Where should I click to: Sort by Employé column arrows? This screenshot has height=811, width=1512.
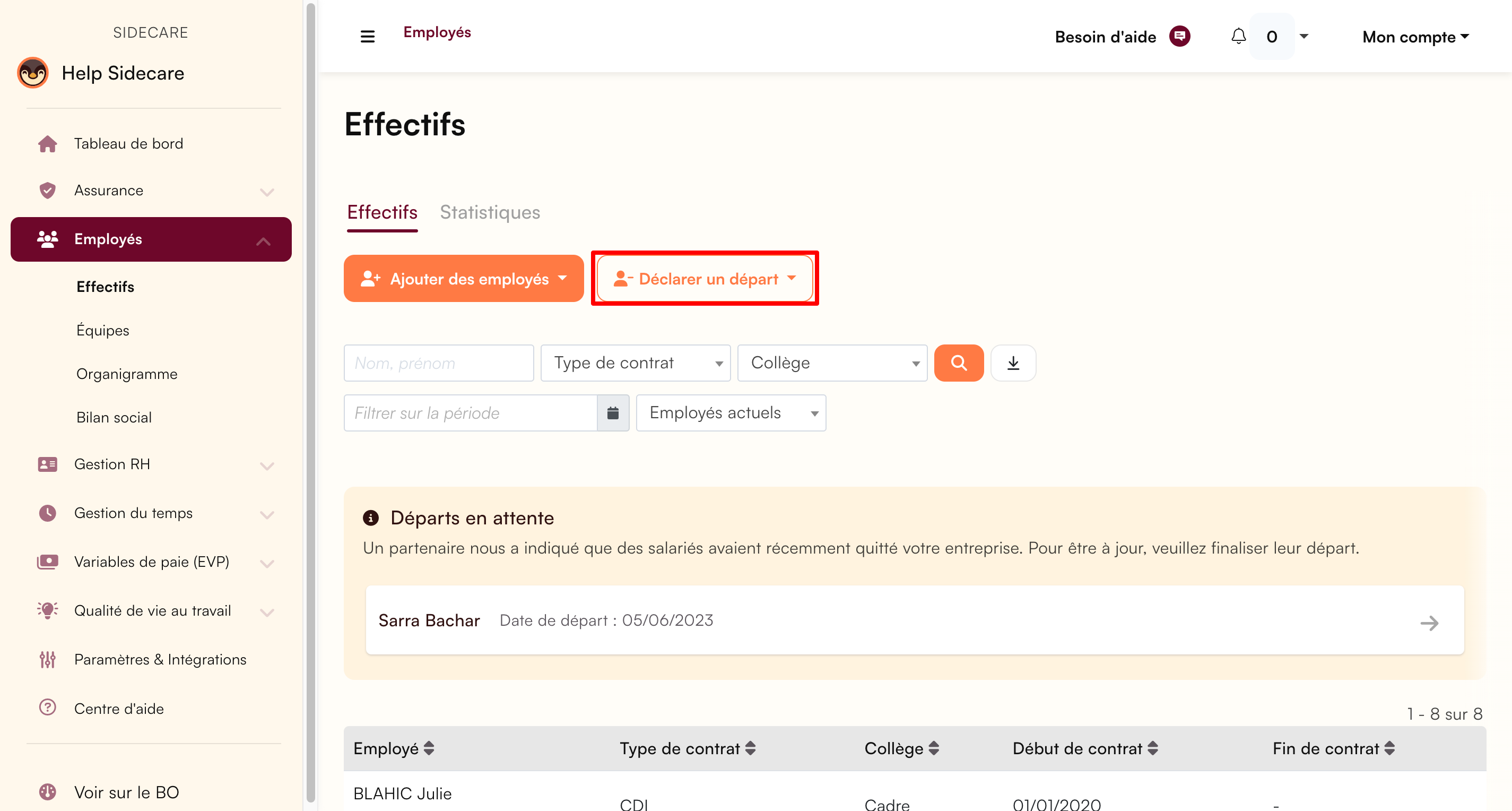point(429,748)
